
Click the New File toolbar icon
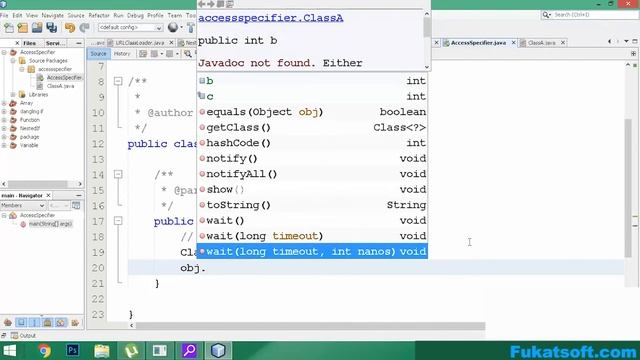point(9,28)
